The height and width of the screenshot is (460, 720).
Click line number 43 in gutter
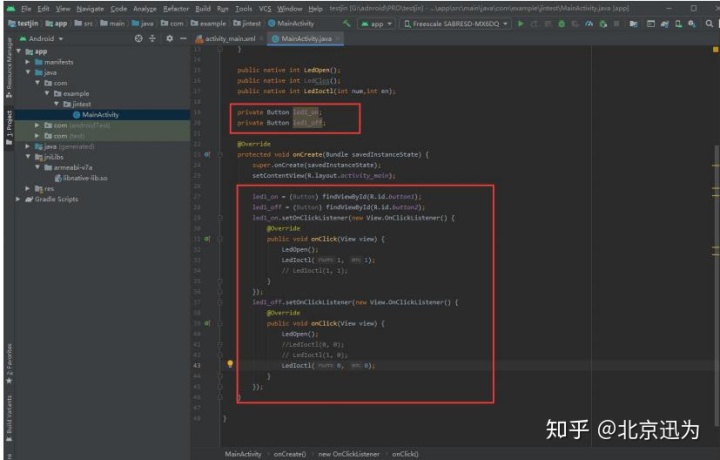tap(197, 365)
